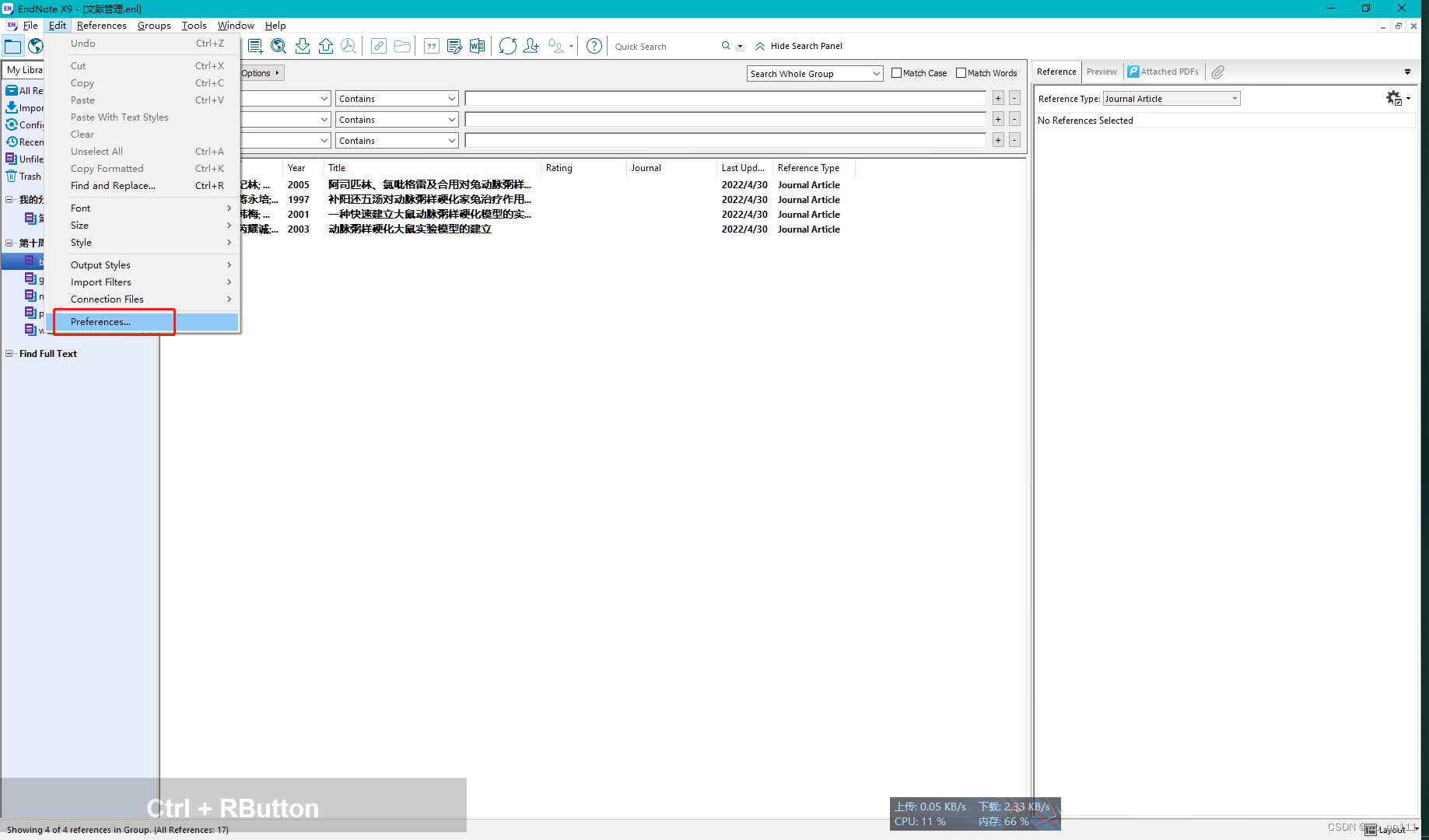Open the Search Whole Group dropdown
Screen dimensions: 1429x840
[814, 73]
